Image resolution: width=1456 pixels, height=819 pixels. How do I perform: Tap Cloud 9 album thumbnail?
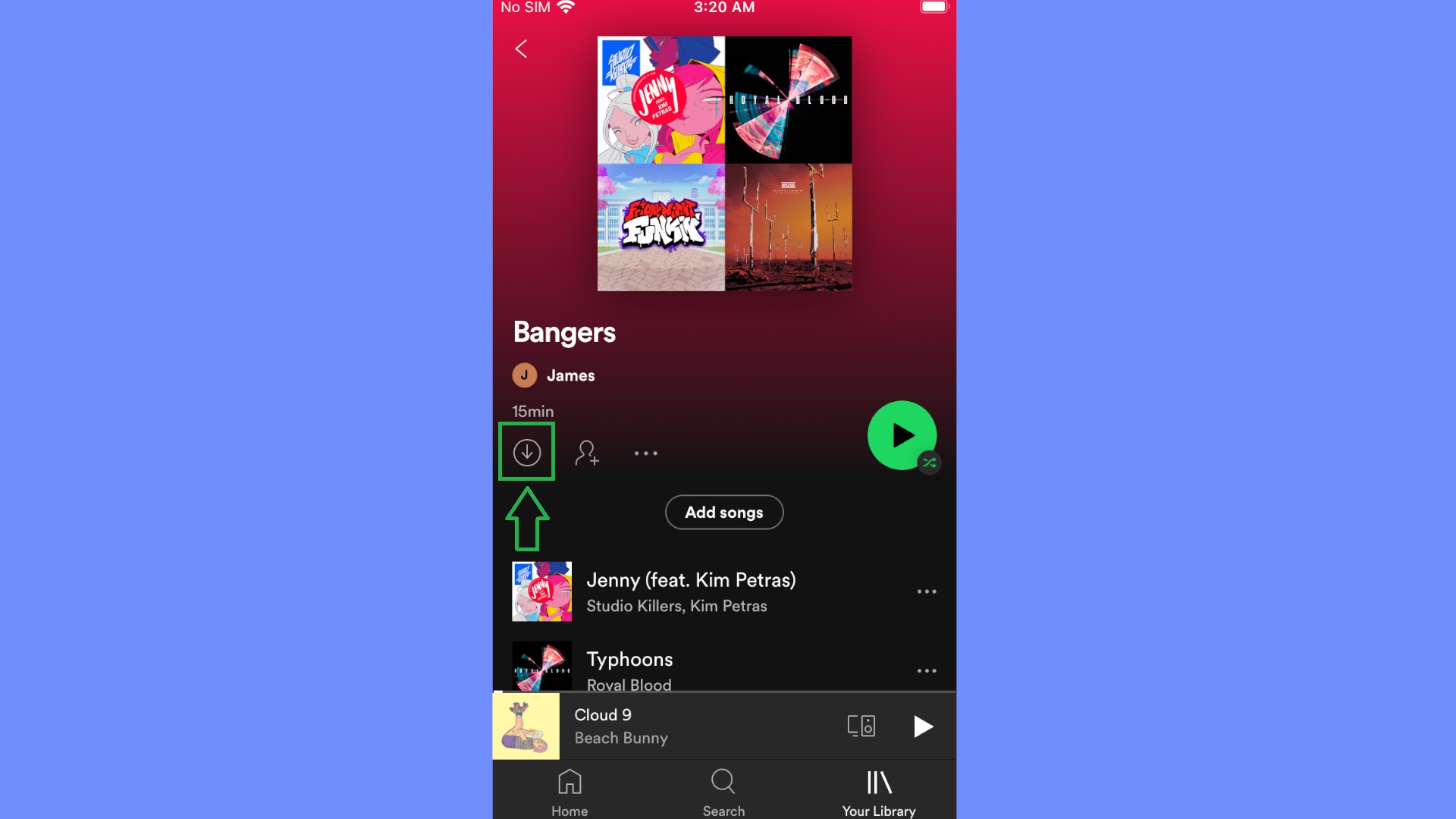[x=526, y=726]
